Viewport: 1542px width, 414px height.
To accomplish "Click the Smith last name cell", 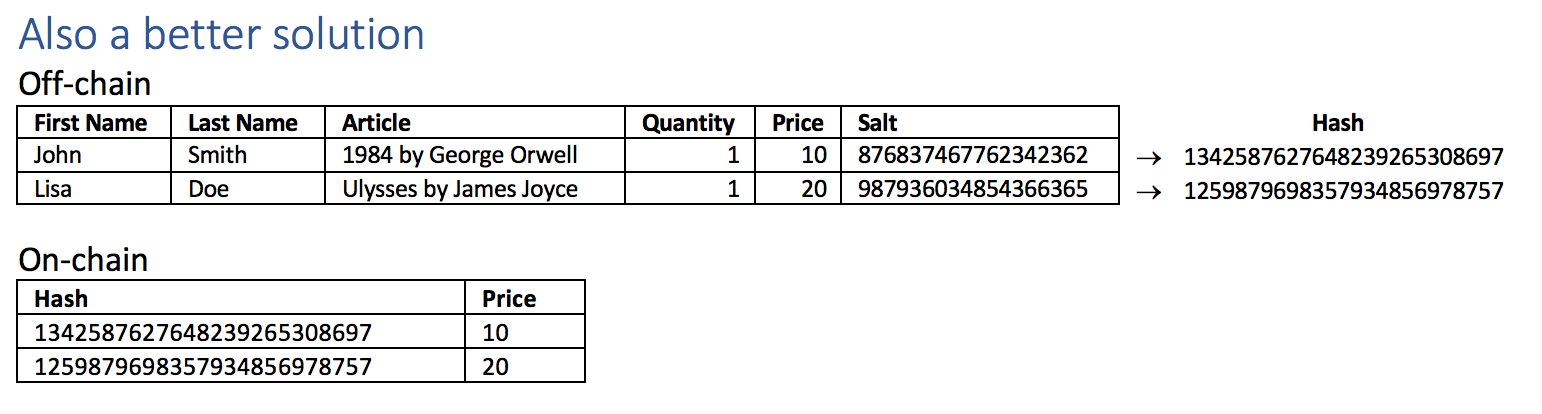I will 217,155.
